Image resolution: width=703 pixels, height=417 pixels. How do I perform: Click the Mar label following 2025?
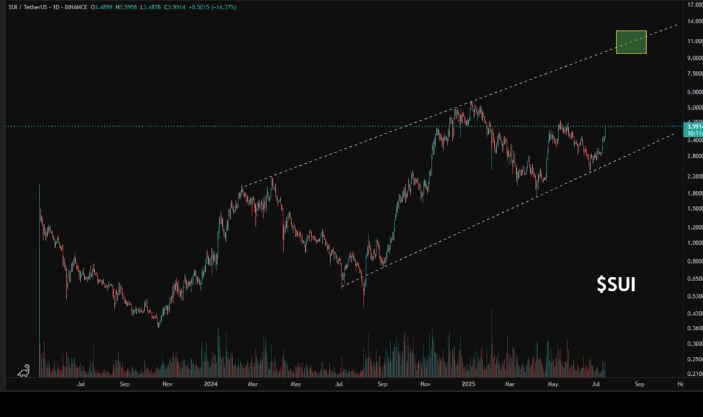click(510, 384)
